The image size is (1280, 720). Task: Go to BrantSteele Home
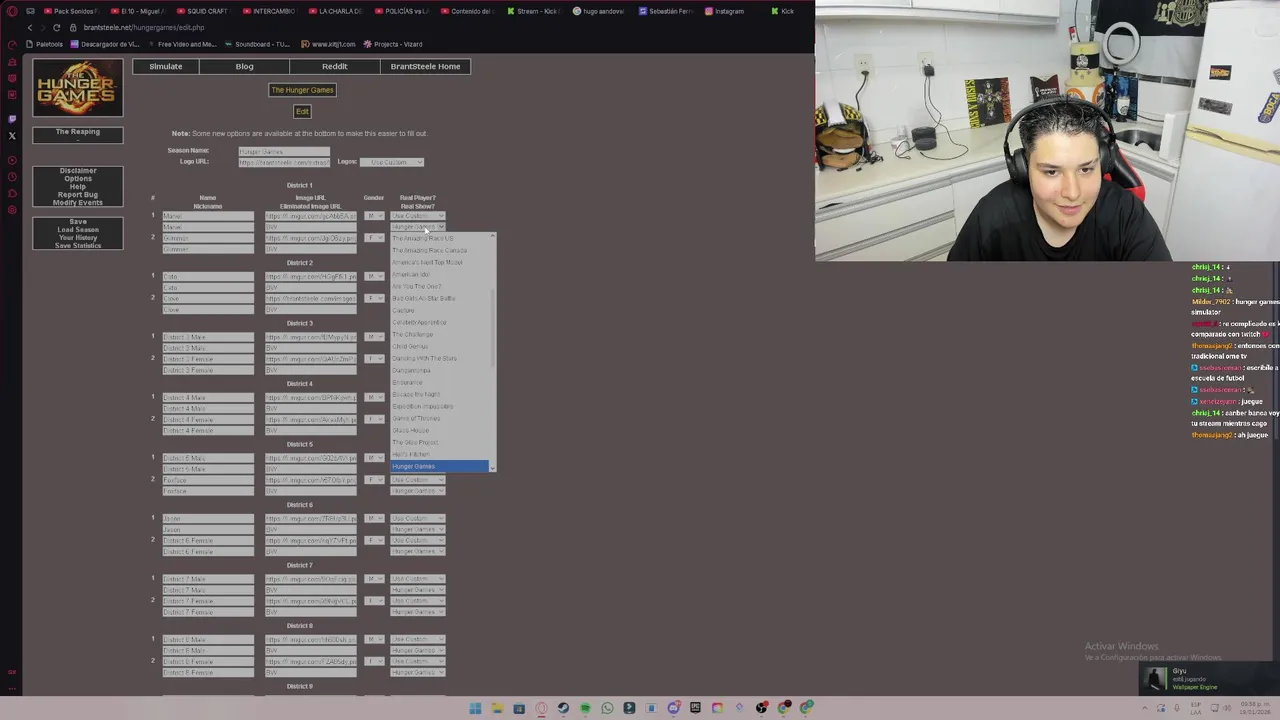coord(425,66)
